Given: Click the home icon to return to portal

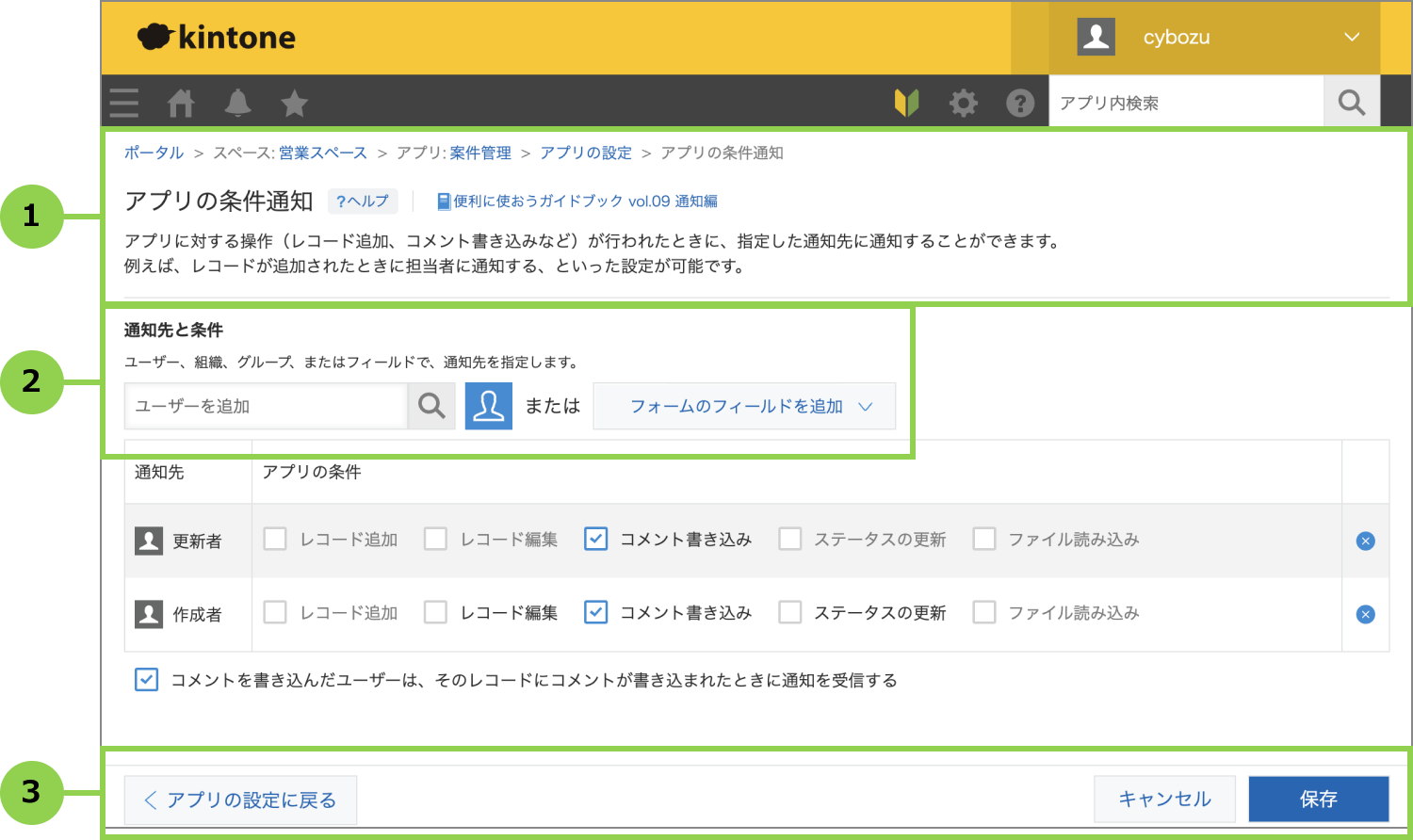Looking at the screenshot, I should (181, 102).
